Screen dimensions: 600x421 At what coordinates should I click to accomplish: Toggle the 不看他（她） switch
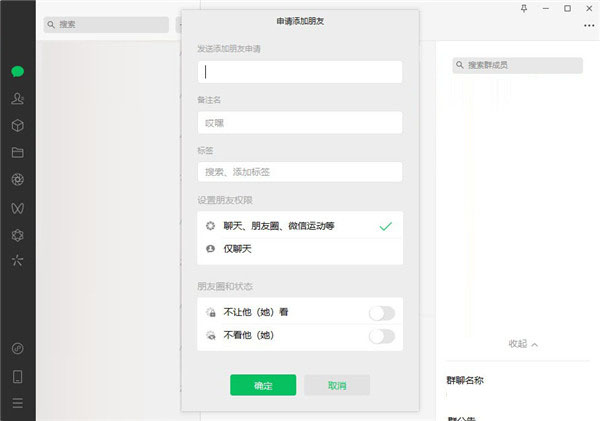(x=381, y=336)
